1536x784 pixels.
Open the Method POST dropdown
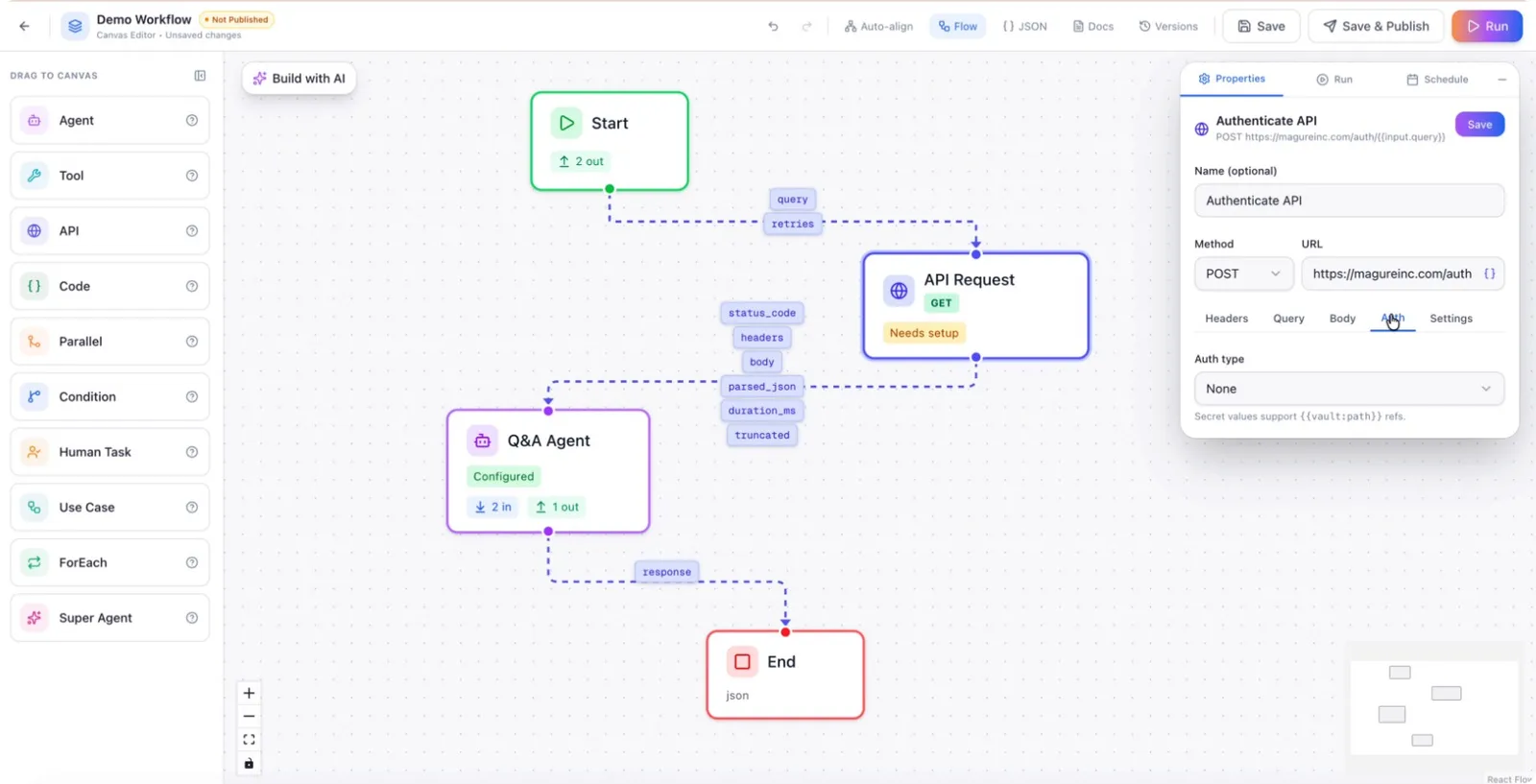coord(1243,273)
